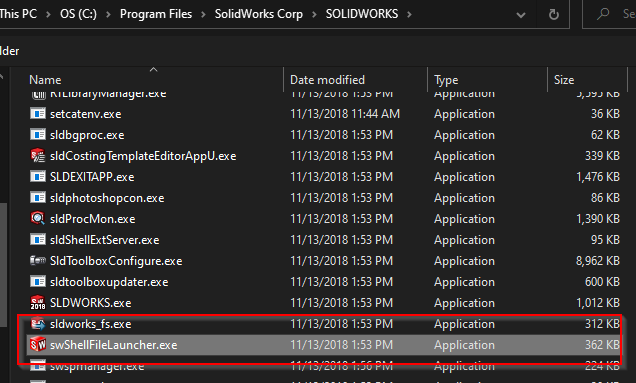Navigate to OS (C:) breadcrumb
The image size is (636, 383).
click(x=78, y=14)
